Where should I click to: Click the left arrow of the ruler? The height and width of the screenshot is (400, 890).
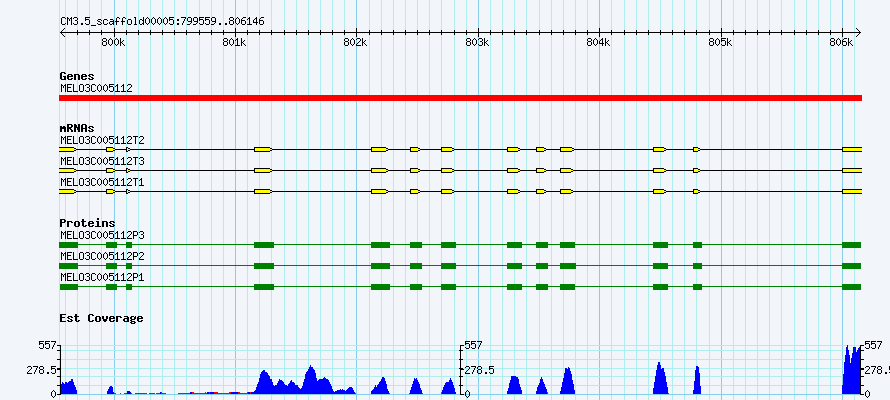pos(63,32)
